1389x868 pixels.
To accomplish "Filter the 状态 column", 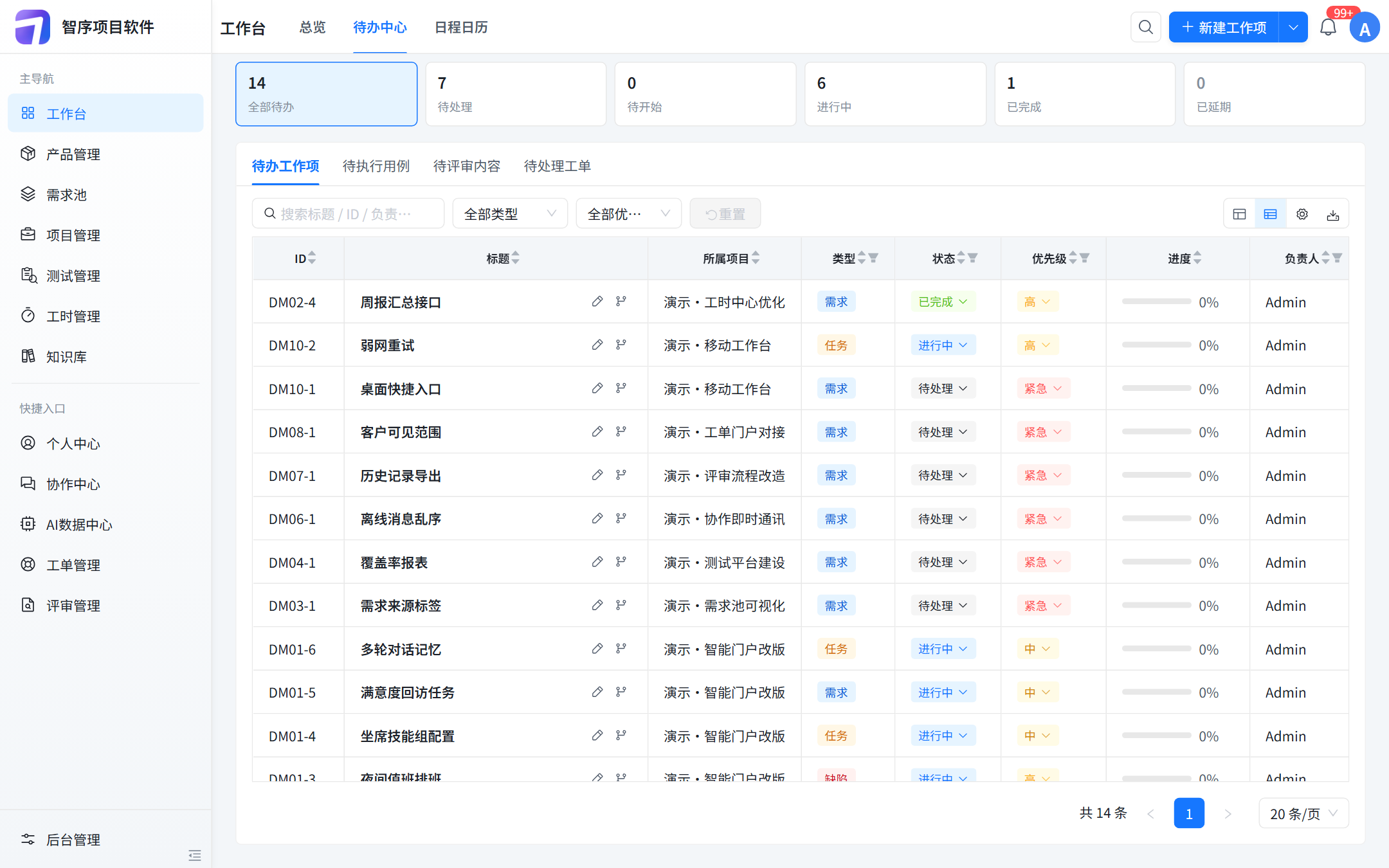I will click(x=972, y=258).
